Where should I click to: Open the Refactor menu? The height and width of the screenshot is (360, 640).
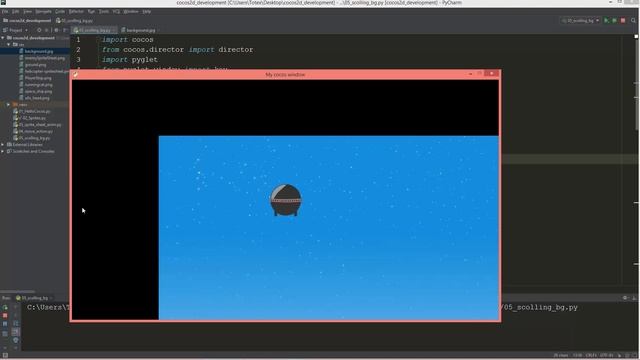[76, 11]
